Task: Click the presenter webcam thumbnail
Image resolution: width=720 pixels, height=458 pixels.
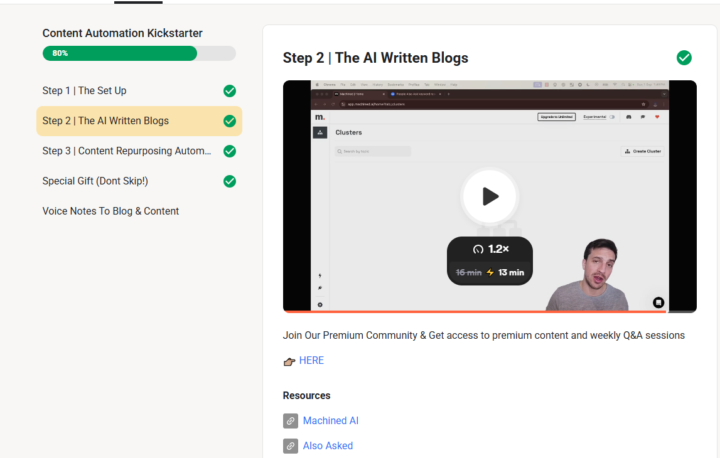Action: [589, 275]
